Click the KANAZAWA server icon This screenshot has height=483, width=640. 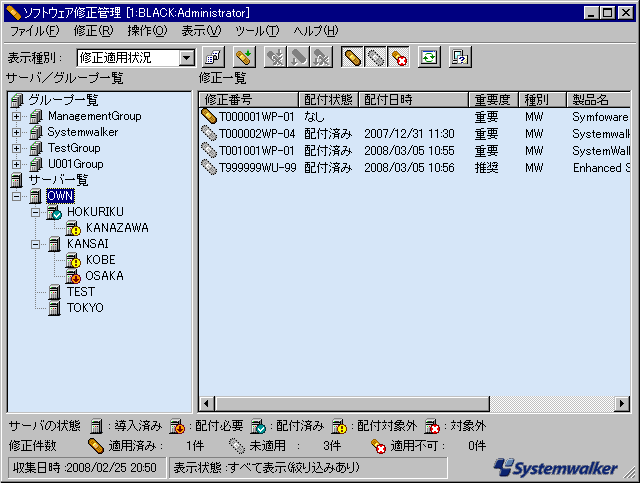tap(73, 228)
